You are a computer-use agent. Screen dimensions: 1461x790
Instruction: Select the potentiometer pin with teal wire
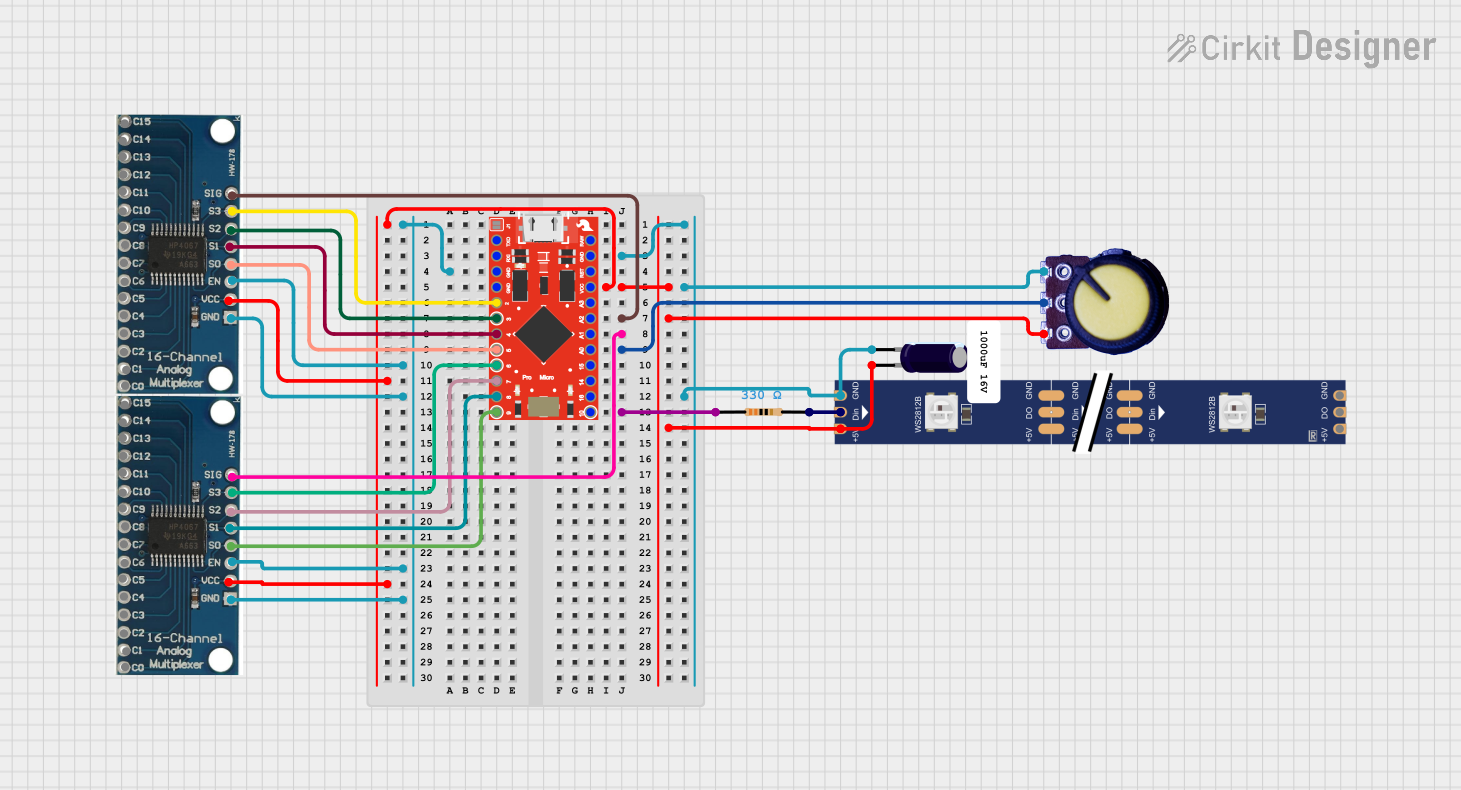click(x=1045, y=270)
